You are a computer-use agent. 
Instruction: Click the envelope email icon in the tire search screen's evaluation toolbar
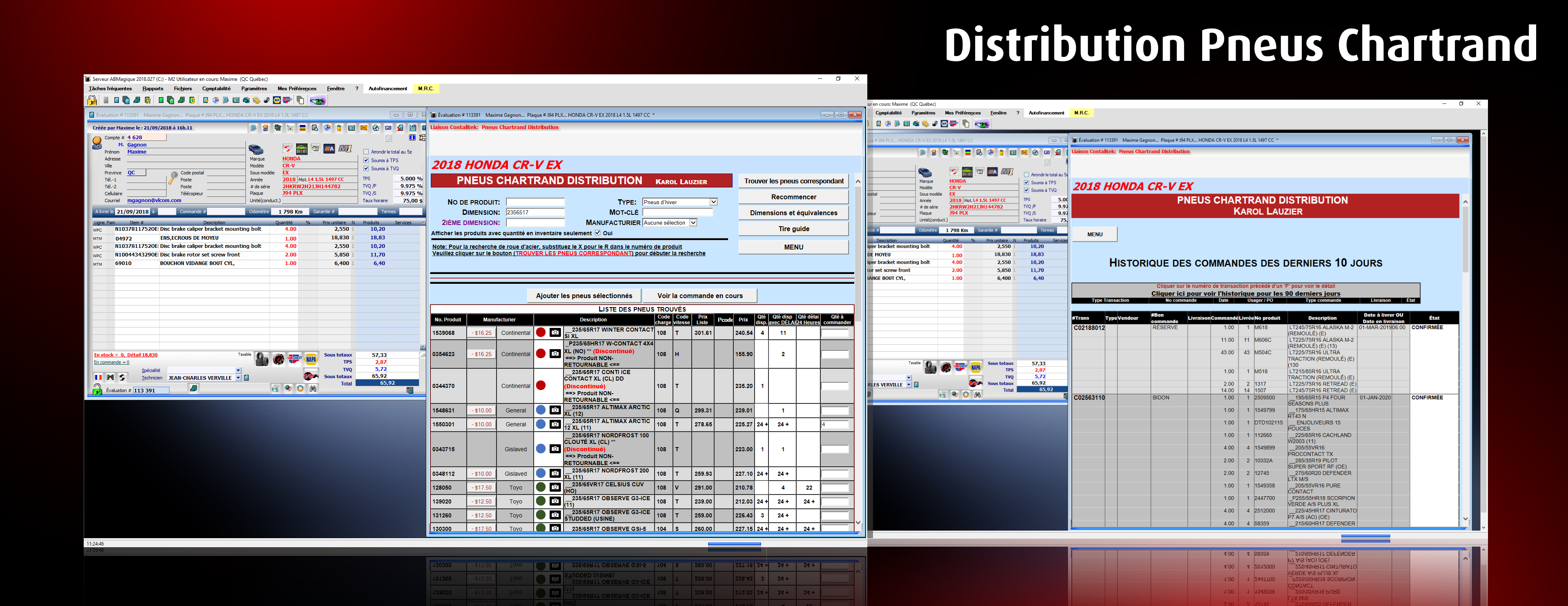point(363,128)
